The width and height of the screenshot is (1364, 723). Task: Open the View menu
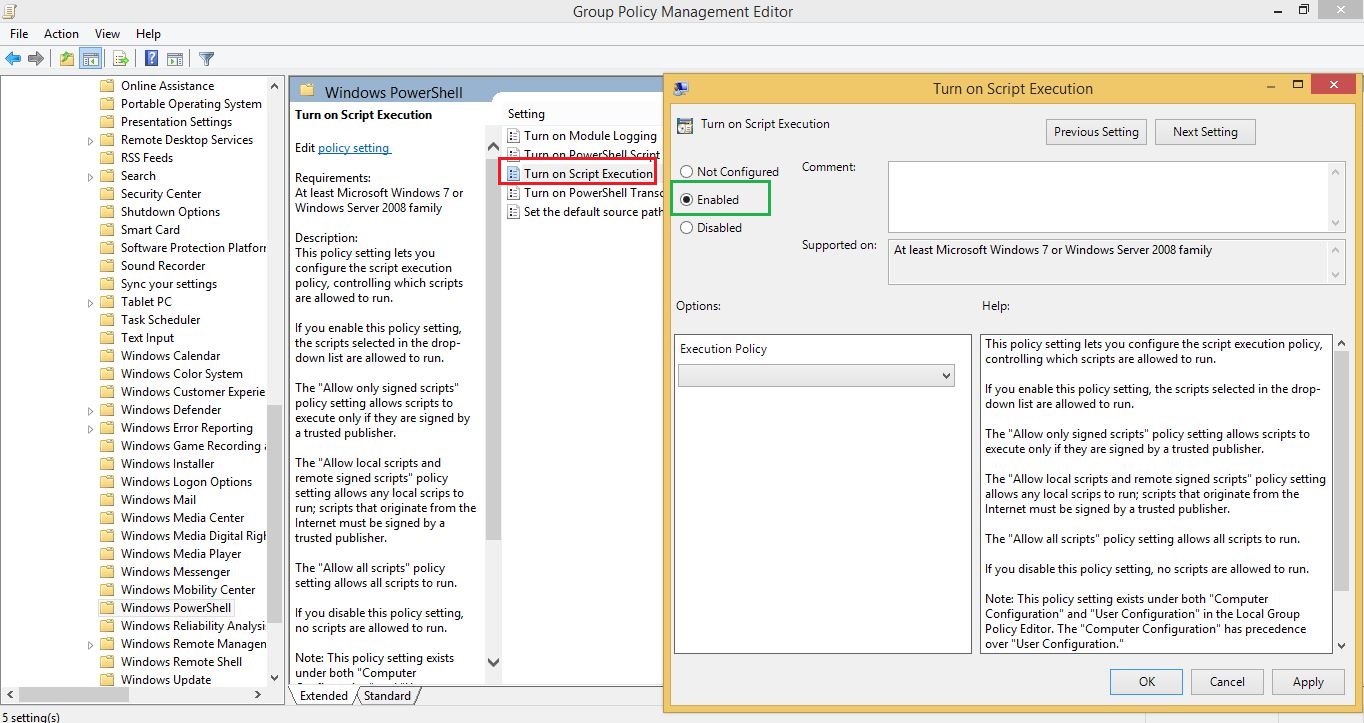click(107, 34)
